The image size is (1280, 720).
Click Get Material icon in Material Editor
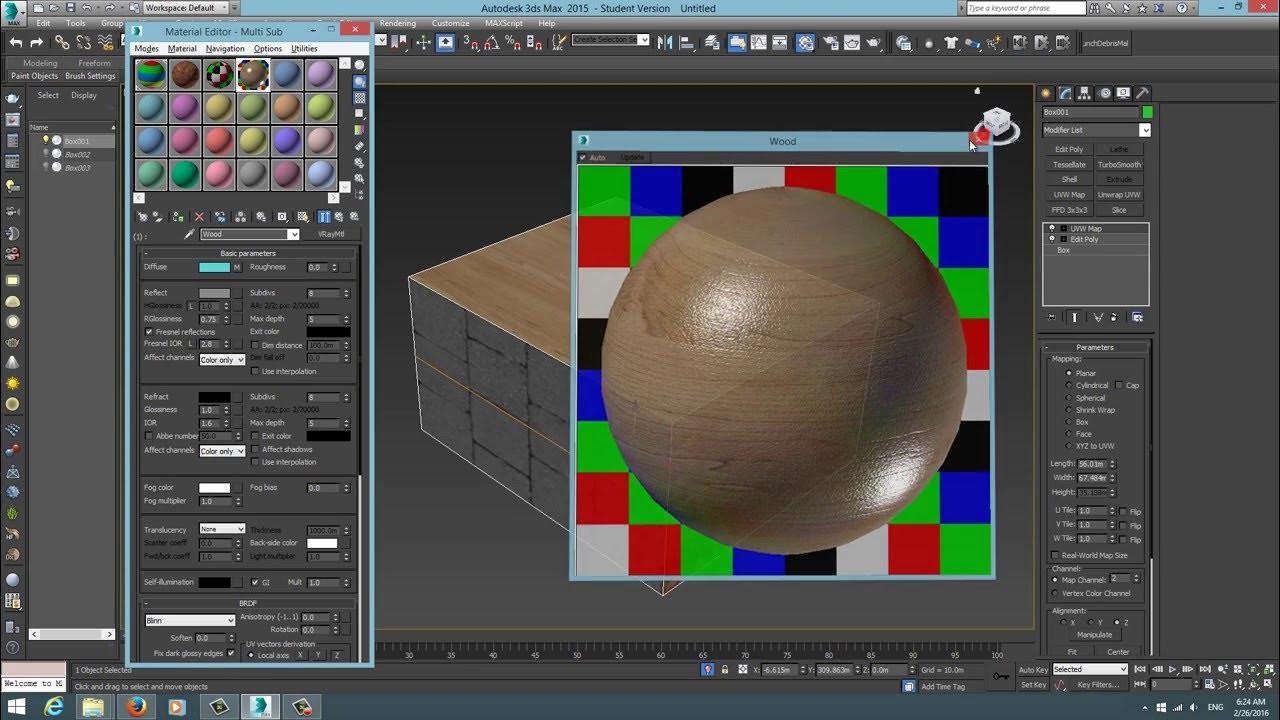click(142, 216)
